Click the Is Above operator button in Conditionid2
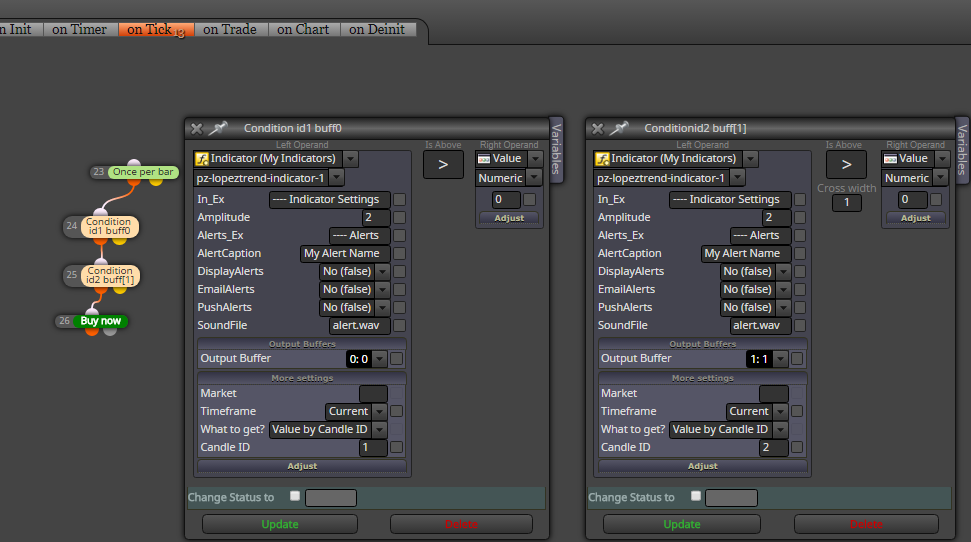 tap(846, 165)
